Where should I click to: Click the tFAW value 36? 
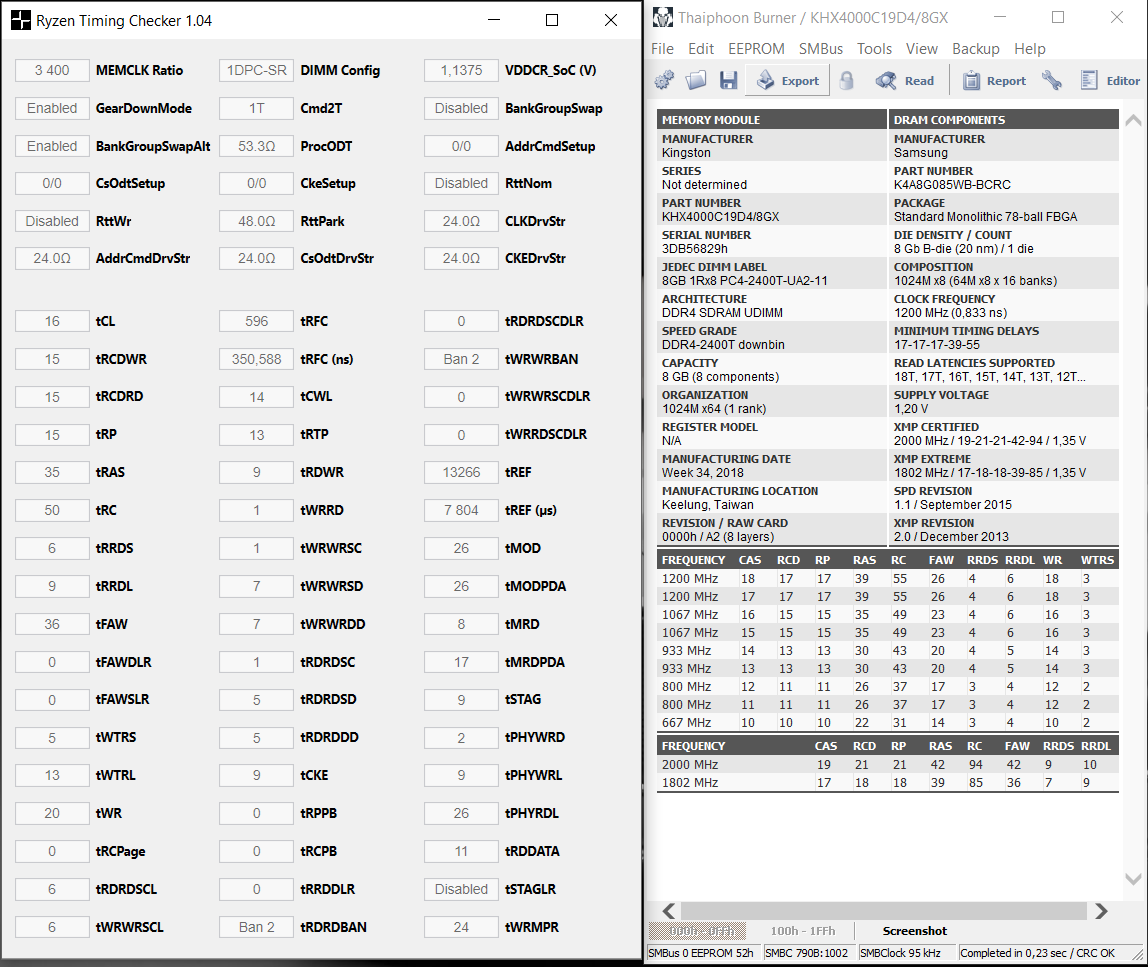pos(52,624)
